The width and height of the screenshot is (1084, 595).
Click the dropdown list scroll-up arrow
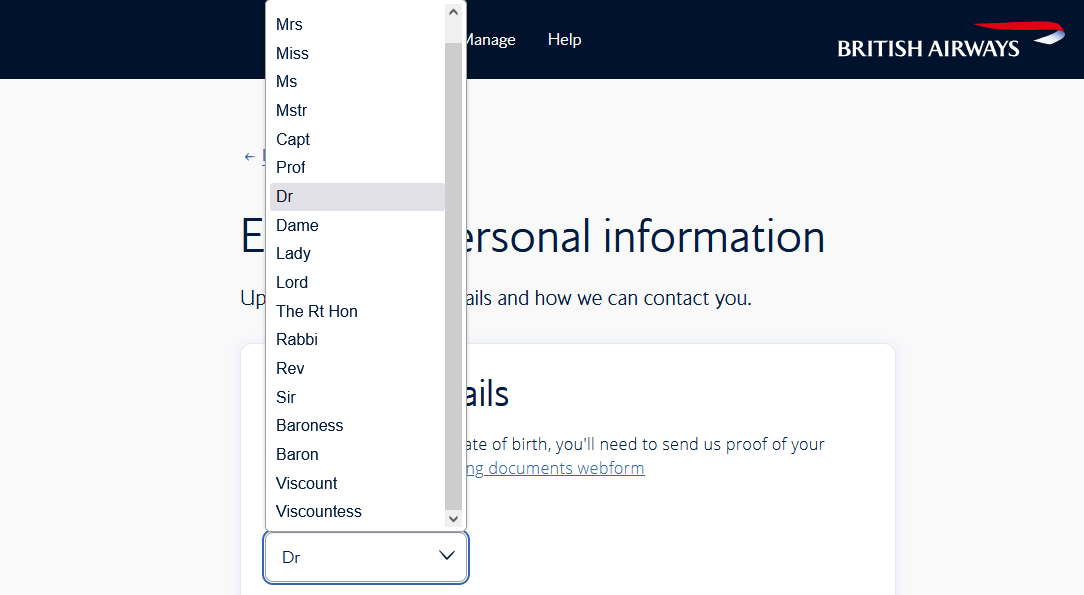pyautogui.click(x=454, y=12)
